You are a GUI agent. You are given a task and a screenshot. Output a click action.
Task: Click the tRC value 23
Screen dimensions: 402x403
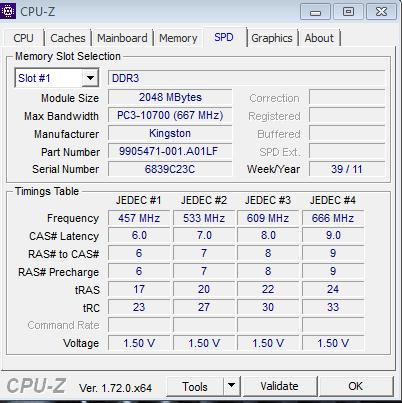pyautogui.click(x=139, y=307)
